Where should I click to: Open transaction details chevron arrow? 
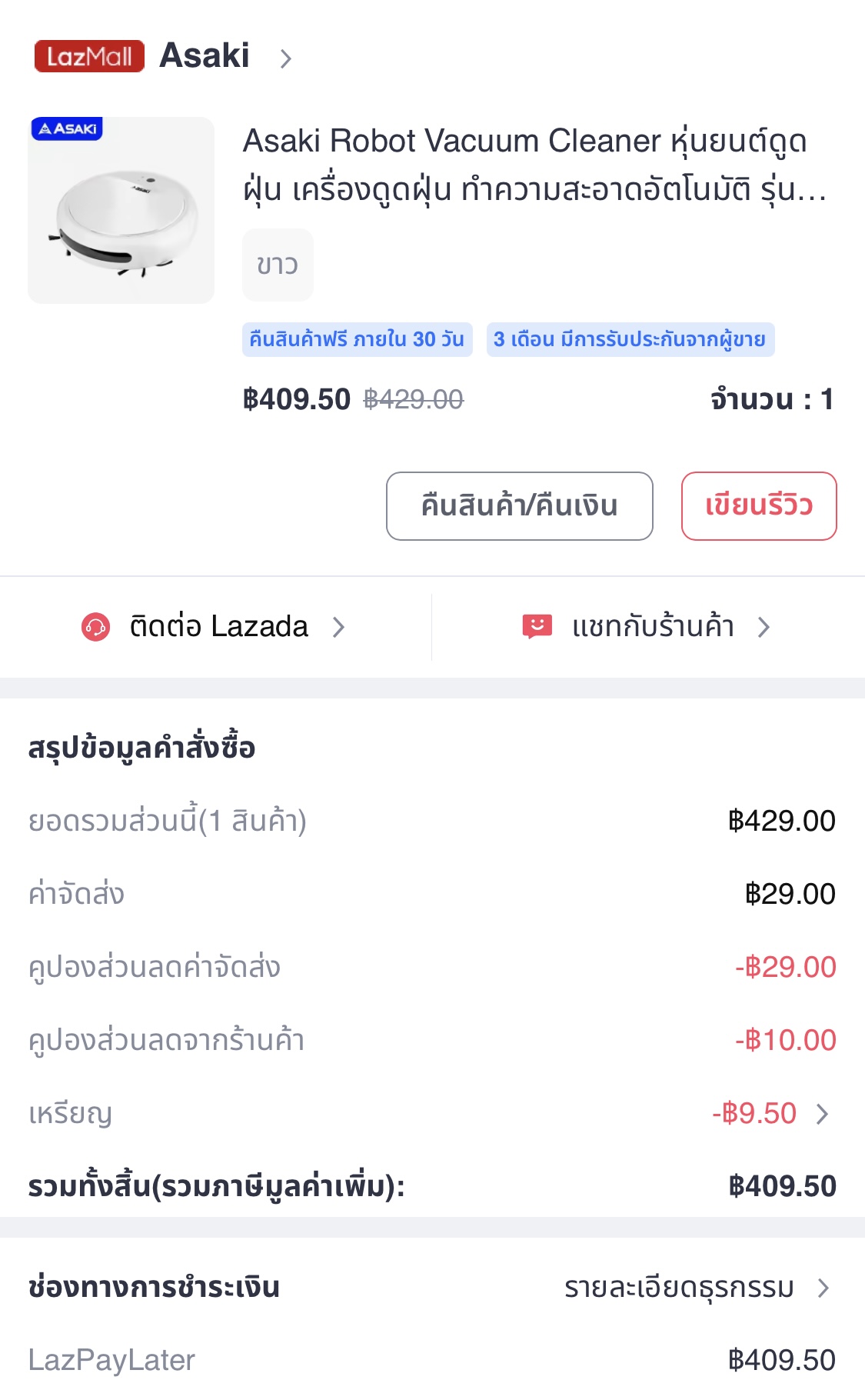pyautogui.click(x=823, y=1288)
